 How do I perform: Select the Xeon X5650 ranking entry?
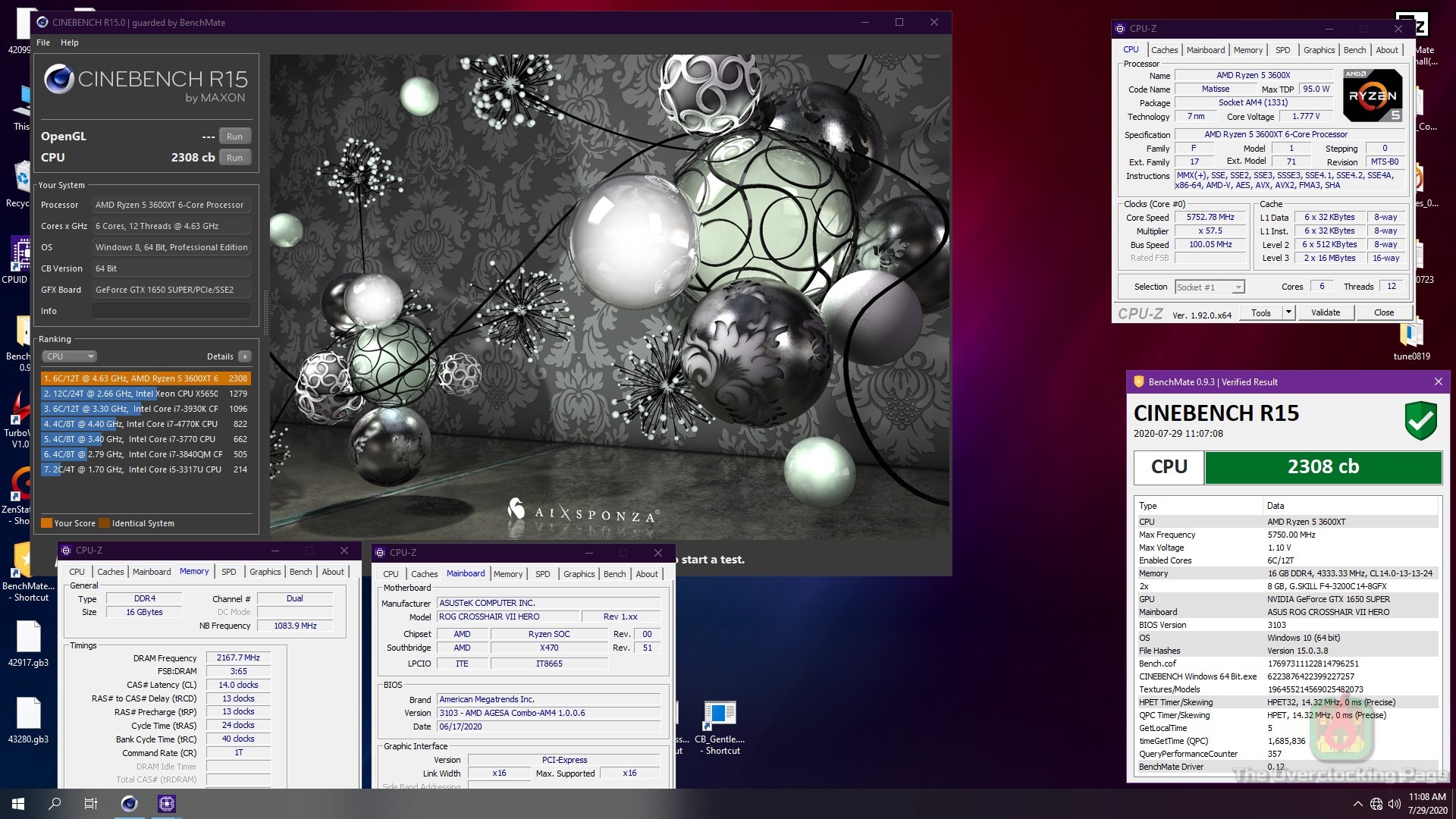click(x=144, y=394)
